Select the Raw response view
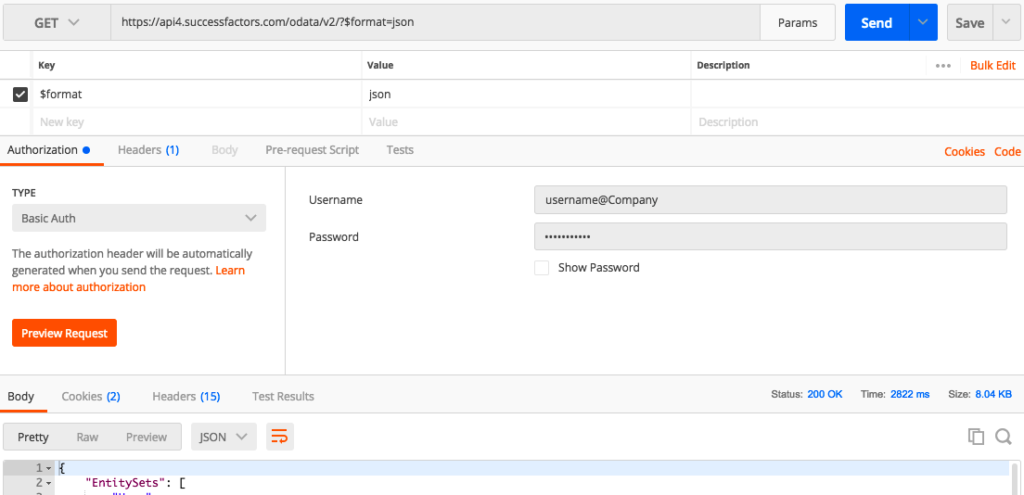The height and width of the screenshot is (495, 1024). (x=87, y=437)
